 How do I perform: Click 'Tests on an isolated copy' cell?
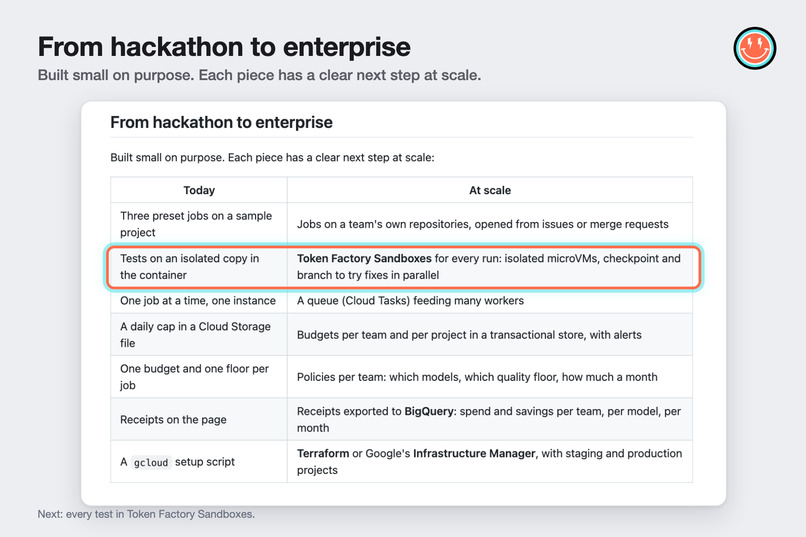click(199, 267)
